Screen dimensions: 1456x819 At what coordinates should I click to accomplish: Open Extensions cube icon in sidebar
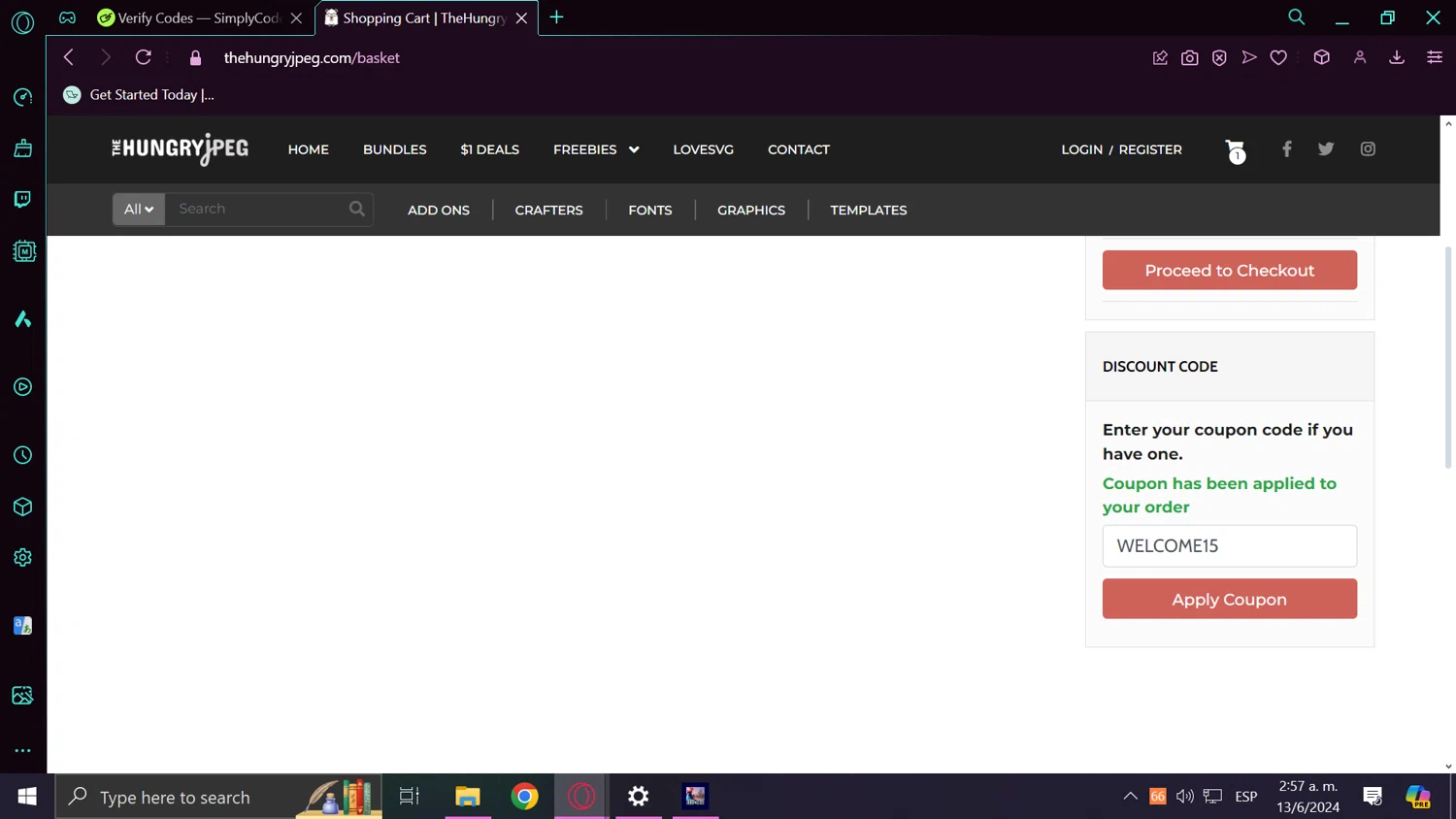click(22, 507)
